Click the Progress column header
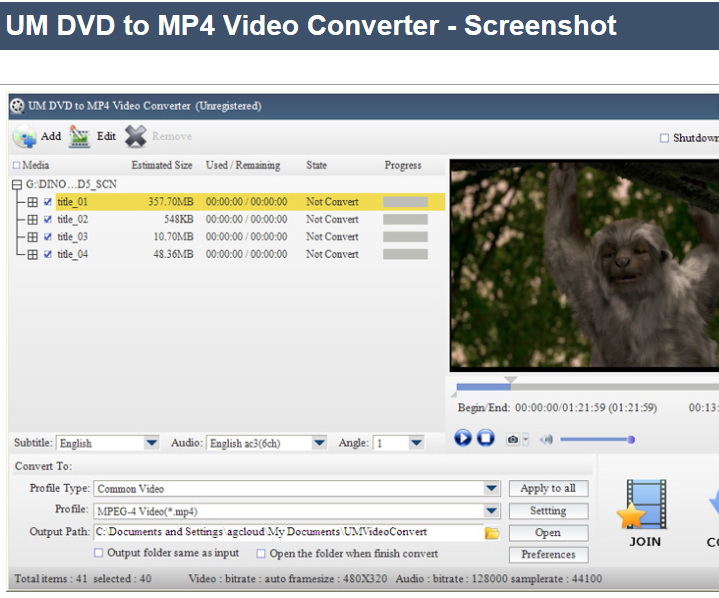This screenshot has width=719, height=598. (x=403, y=165)
